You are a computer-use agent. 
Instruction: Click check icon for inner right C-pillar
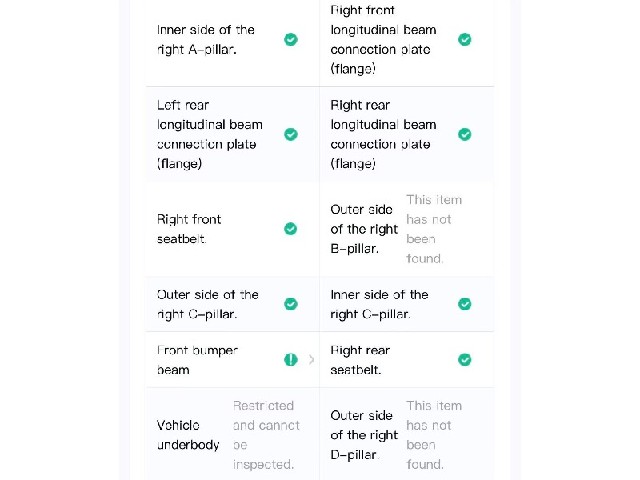[x=464, y=304]
